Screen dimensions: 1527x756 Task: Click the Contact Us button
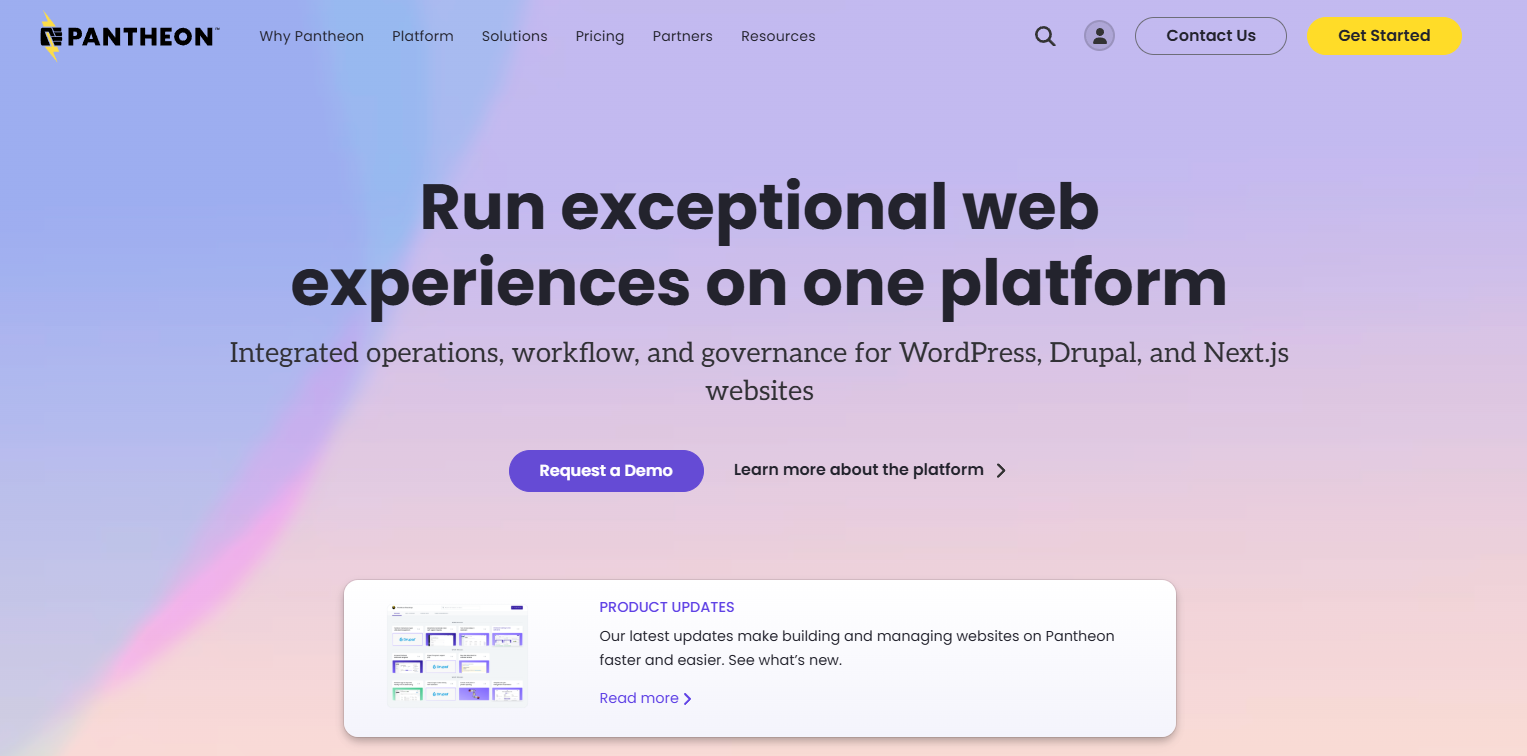click(x=1210, y=36)
